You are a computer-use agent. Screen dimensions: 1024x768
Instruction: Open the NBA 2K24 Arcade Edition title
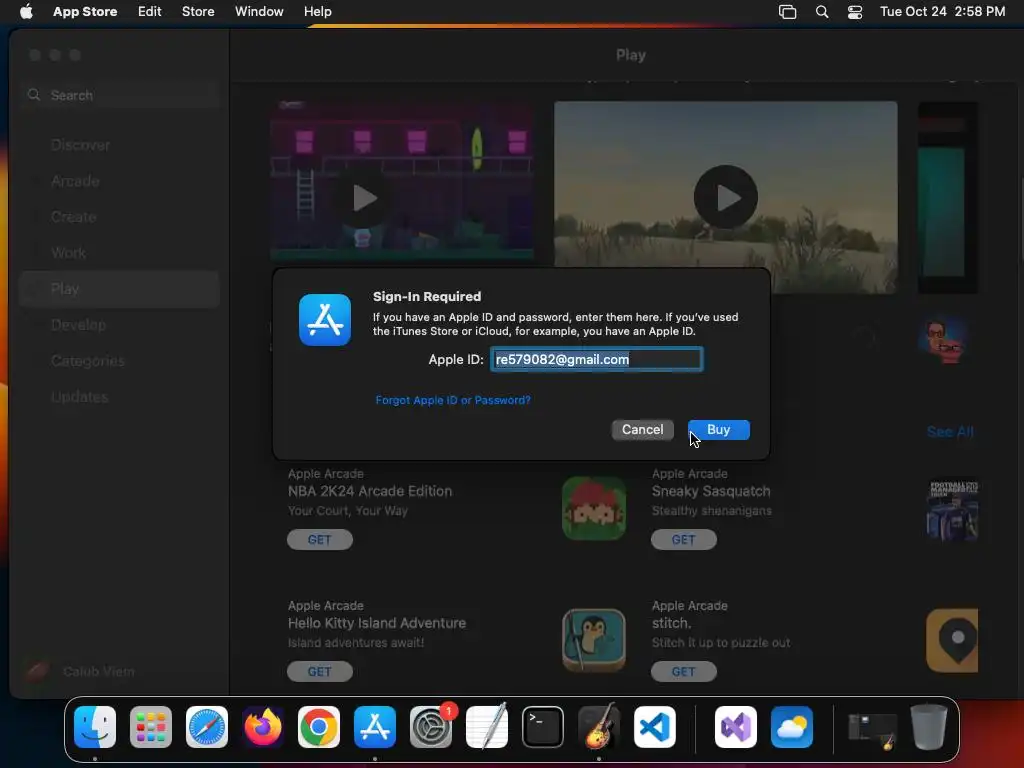pos(370,491)
